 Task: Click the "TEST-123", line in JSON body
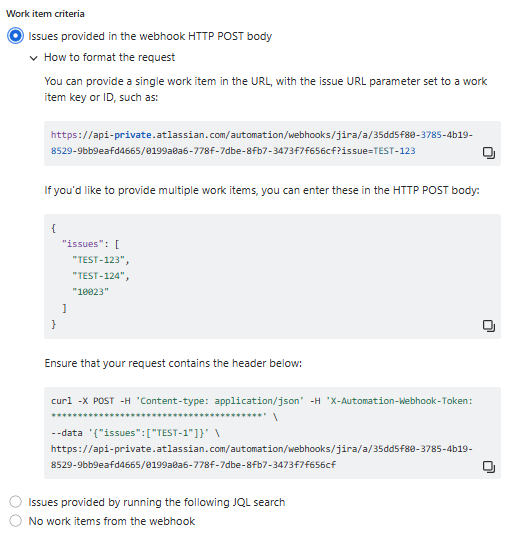(101, 260)
